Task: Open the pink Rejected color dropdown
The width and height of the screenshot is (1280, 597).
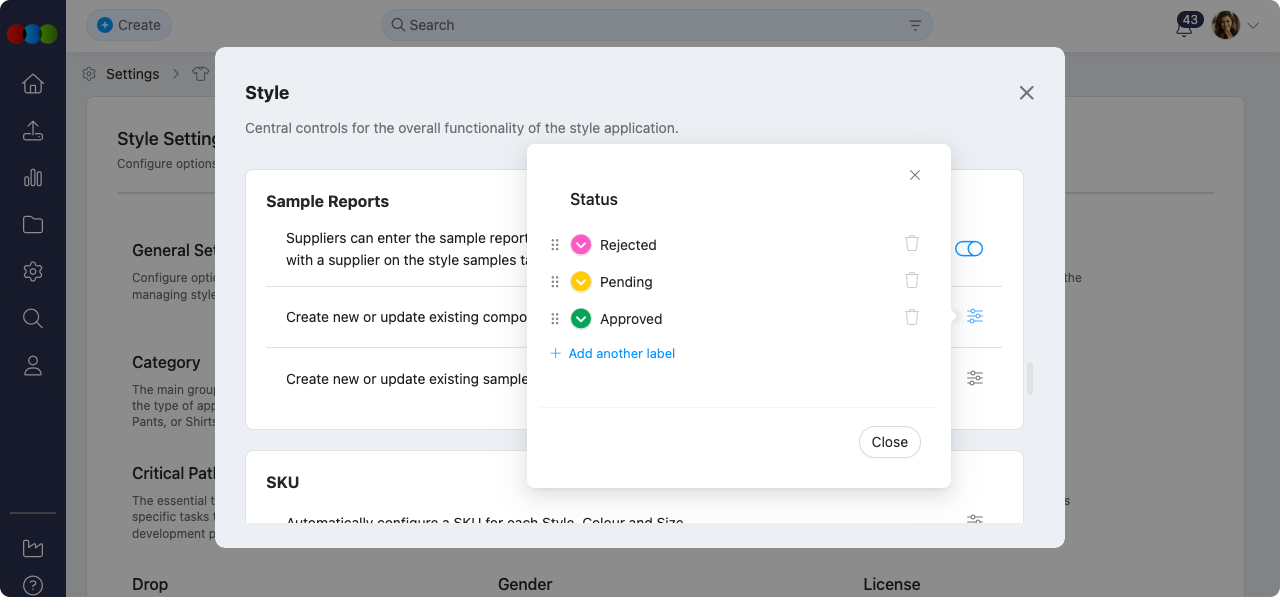Action: click(581, 245)
